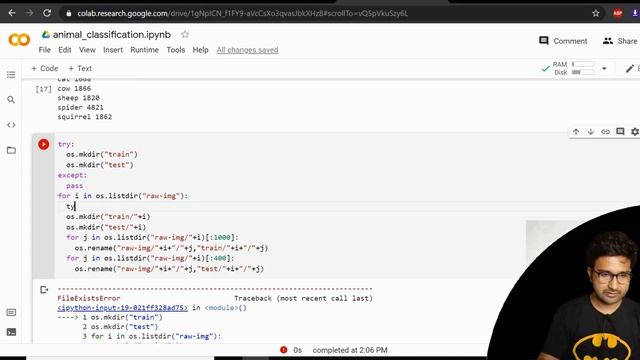Open the terminal icon in left rail
This screenshot has height=360, width=640.
coord(11,332)
